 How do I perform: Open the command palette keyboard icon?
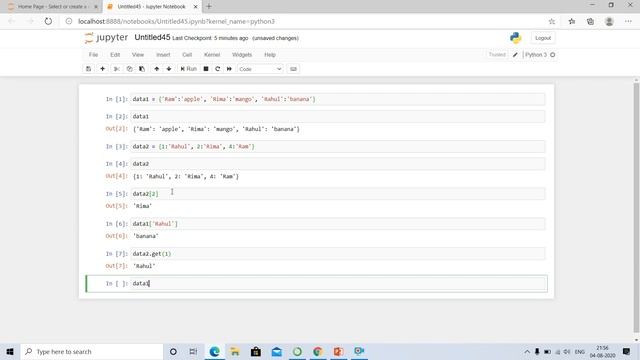coord(293,69)
